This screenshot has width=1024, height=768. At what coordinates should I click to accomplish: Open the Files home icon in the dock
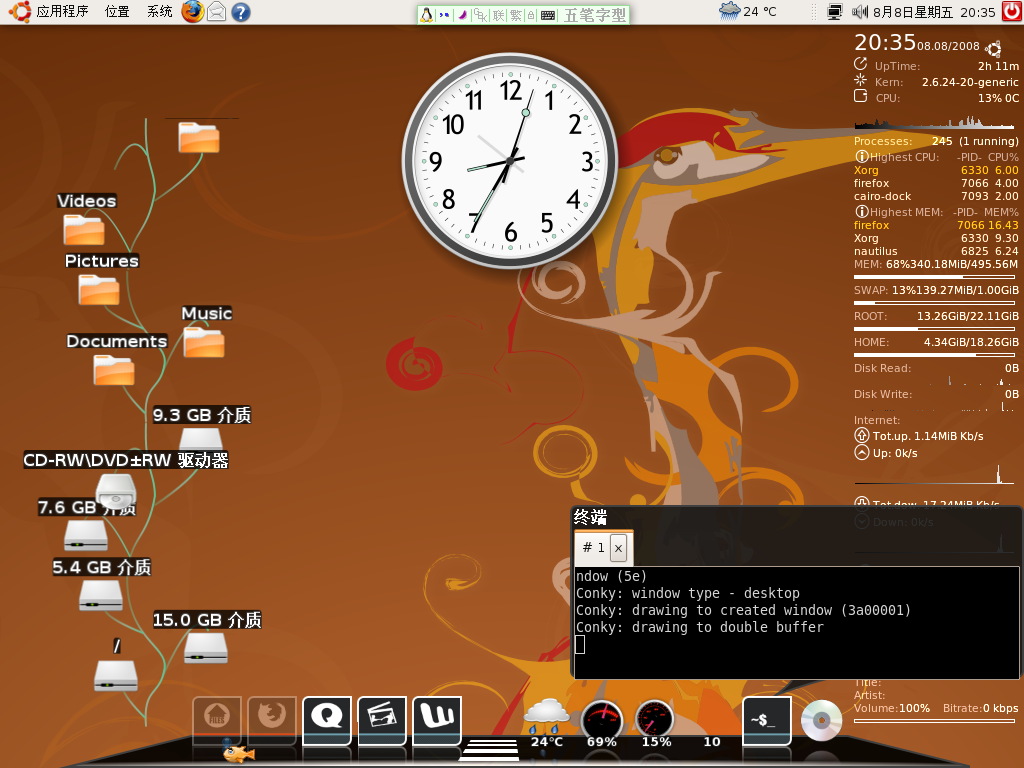click(217, 719)
